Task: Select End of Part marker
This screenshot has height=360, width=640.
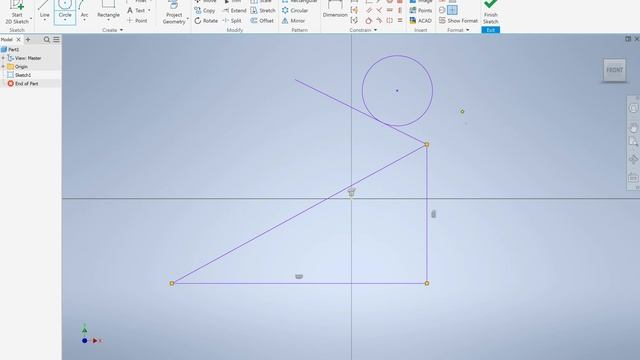Action: pos(23,84)
